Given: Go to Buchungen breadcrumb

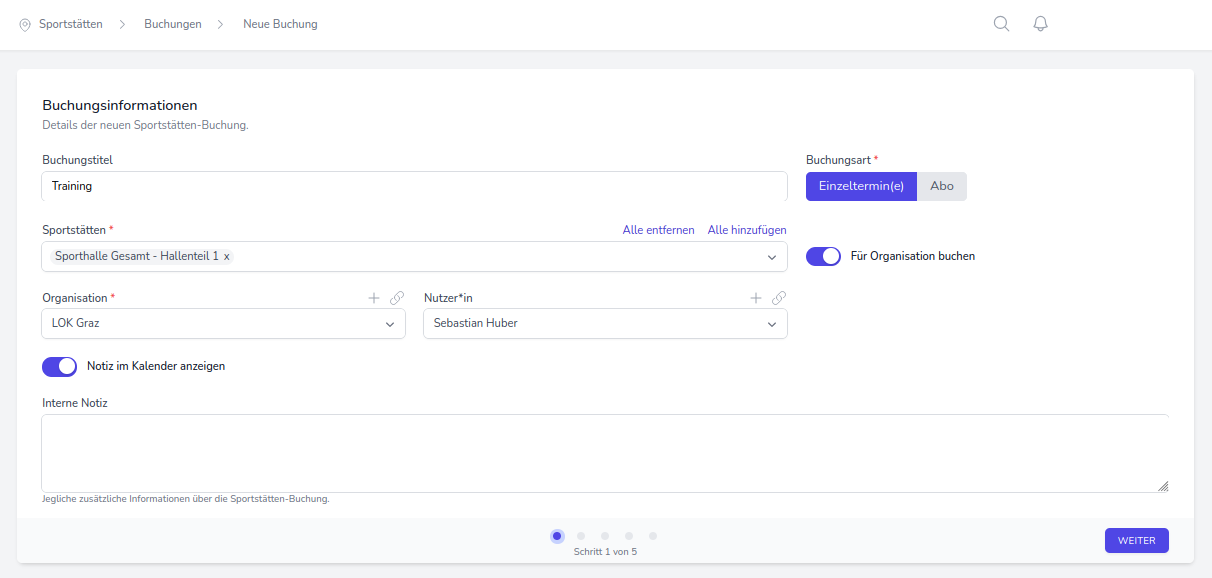Looking at the screenshot, I should click(x=172, y=24).
